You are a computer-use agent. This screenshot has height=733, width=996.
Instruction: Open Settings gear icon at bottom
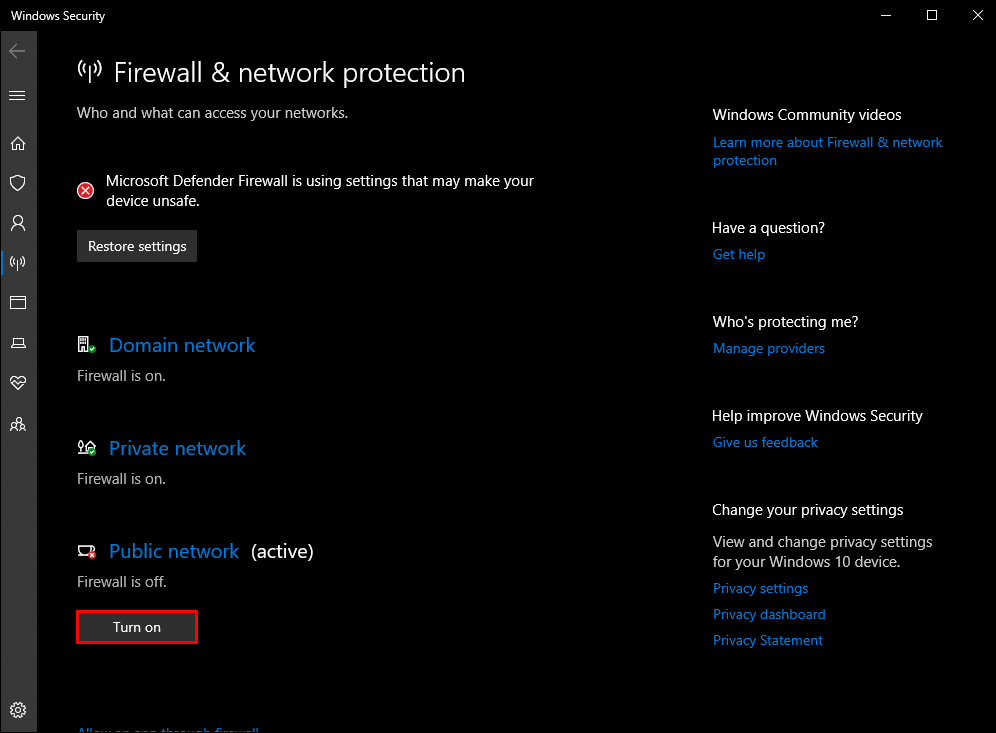[x=18, y=709]
